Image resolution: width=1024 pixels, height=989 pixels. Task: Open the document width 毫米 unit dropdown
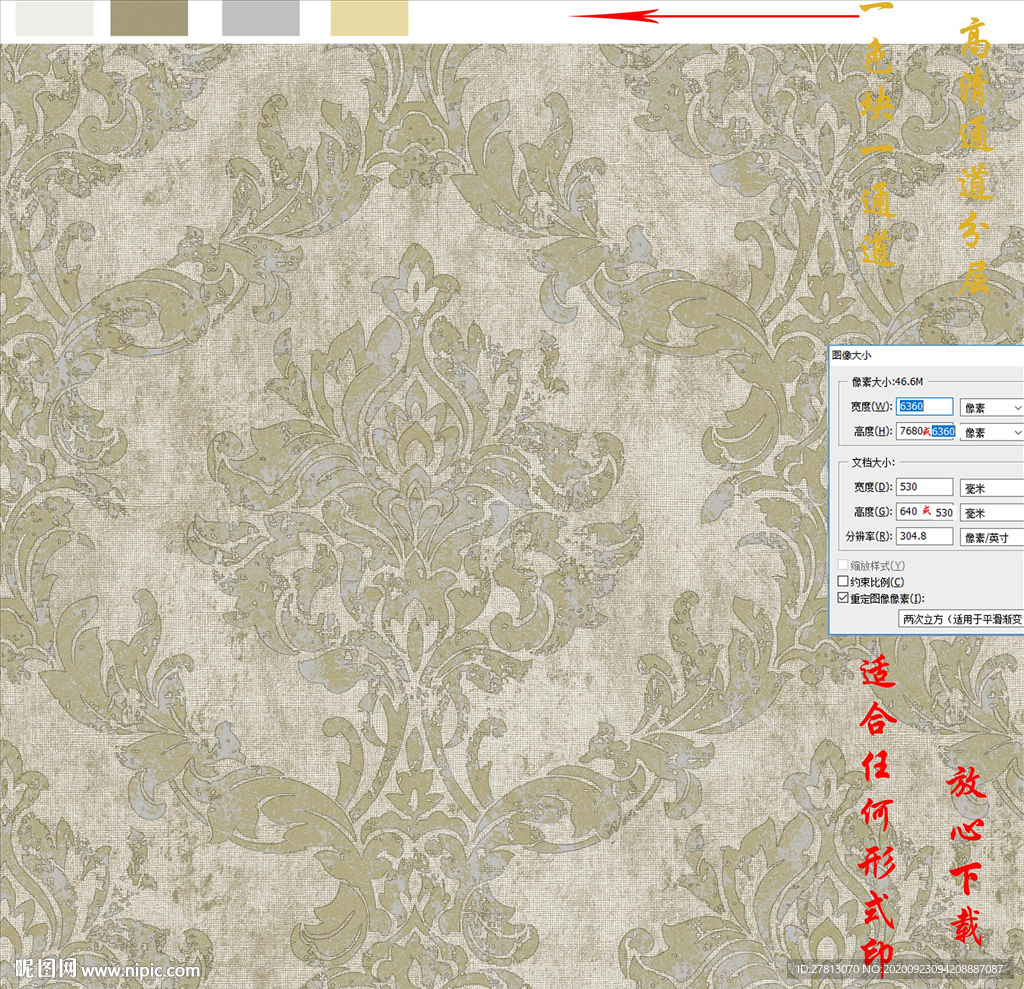991,488
